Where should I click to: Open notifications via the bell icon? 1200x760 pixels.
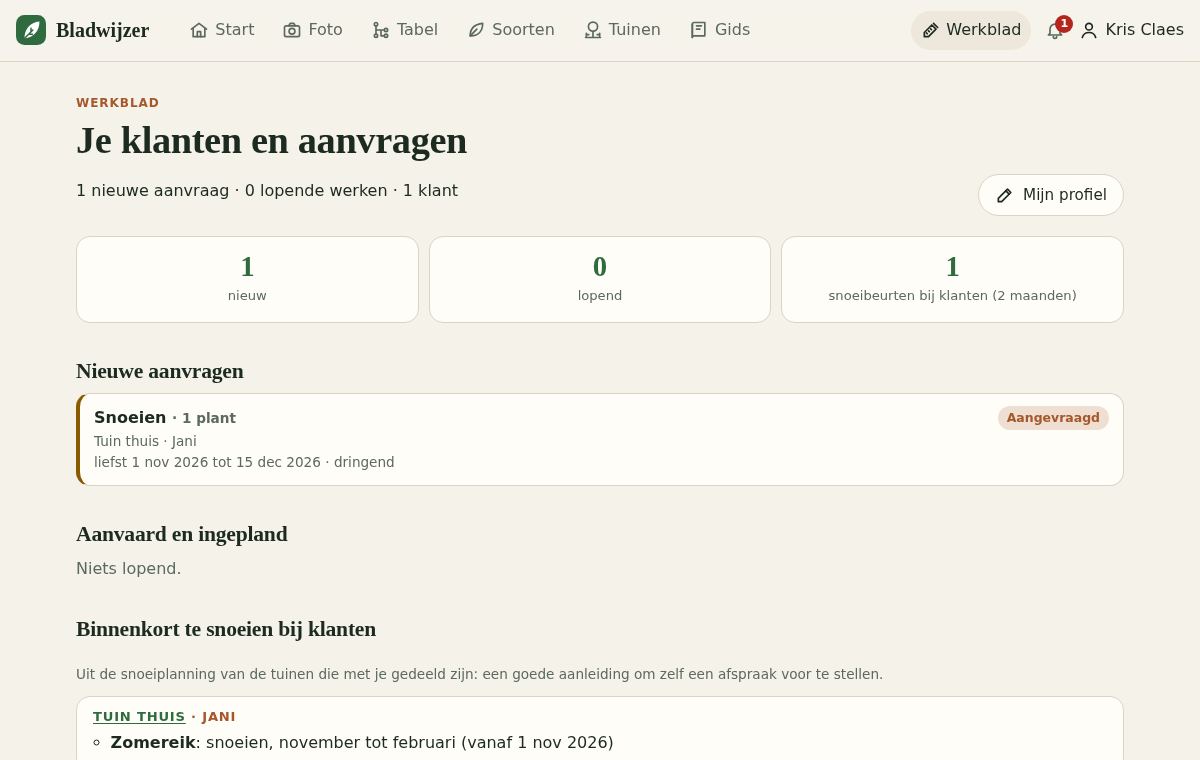[1055, 30]
